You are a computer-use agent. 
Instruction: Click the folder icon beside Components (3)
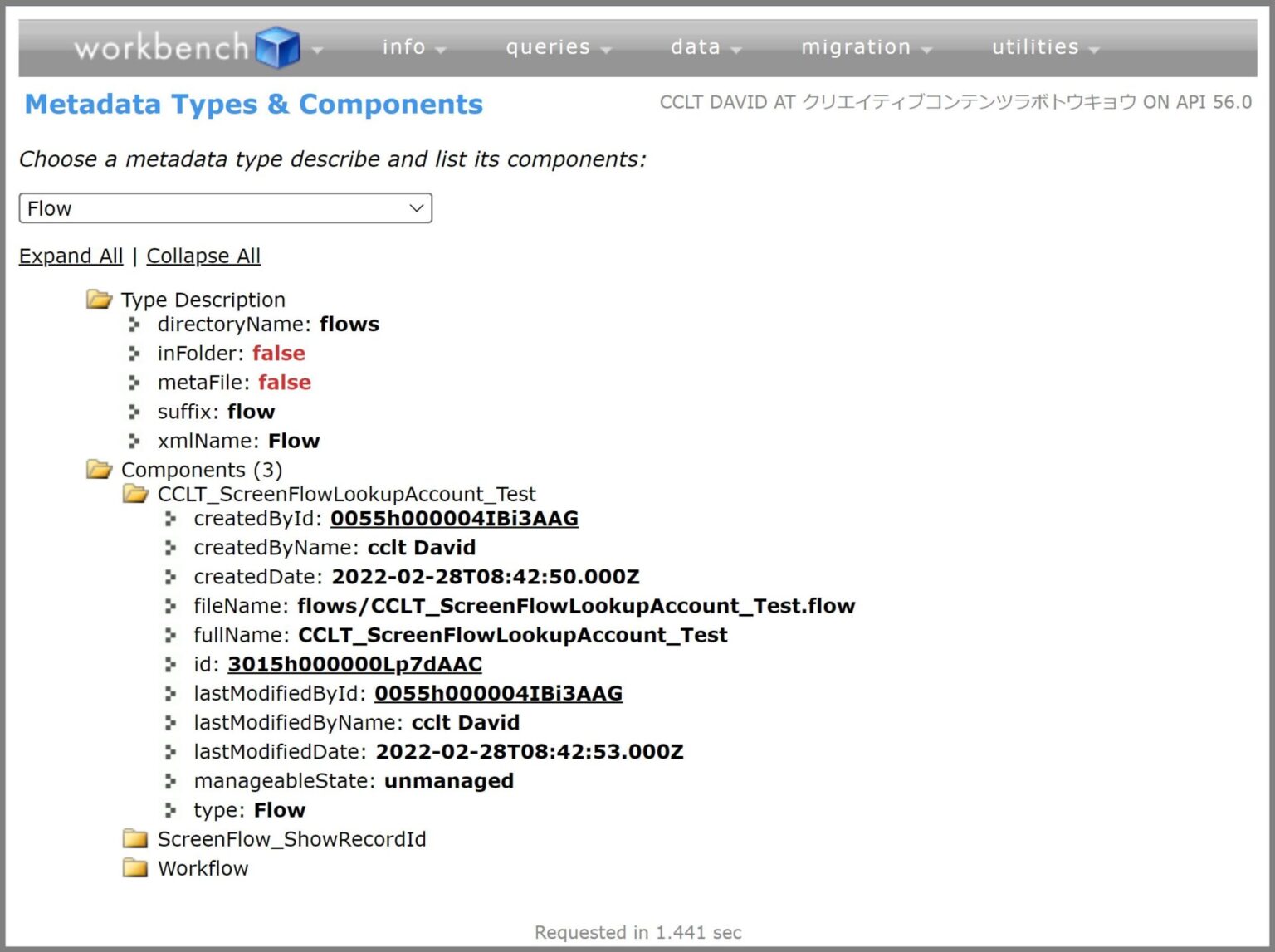(98, 469)
